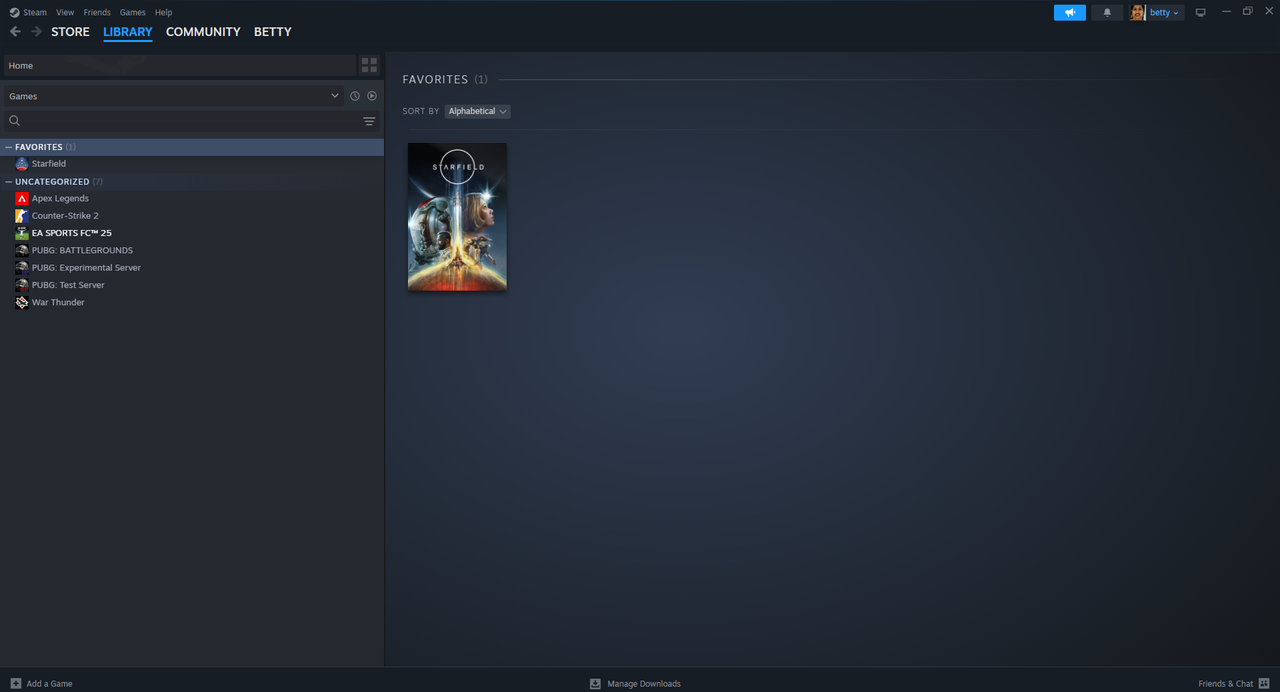Open the Starfield cover thumbnail
The height and width of the screenshot is (692, 1280).
coord(457,217)
